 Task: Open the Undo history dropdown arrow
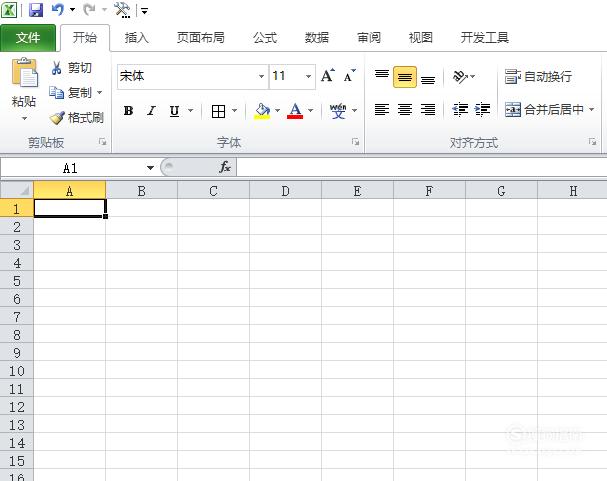pos(72,10)
